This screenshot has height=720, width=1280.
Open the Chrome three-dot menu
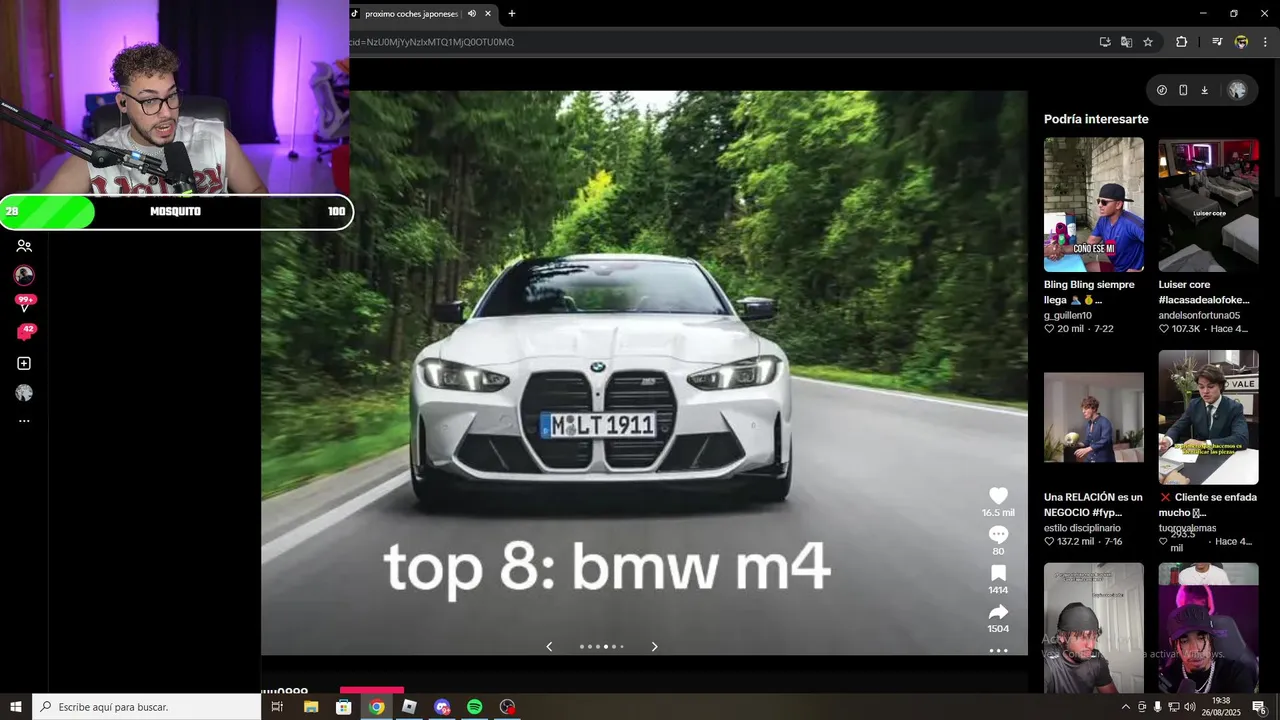(x=1265, y=42)
